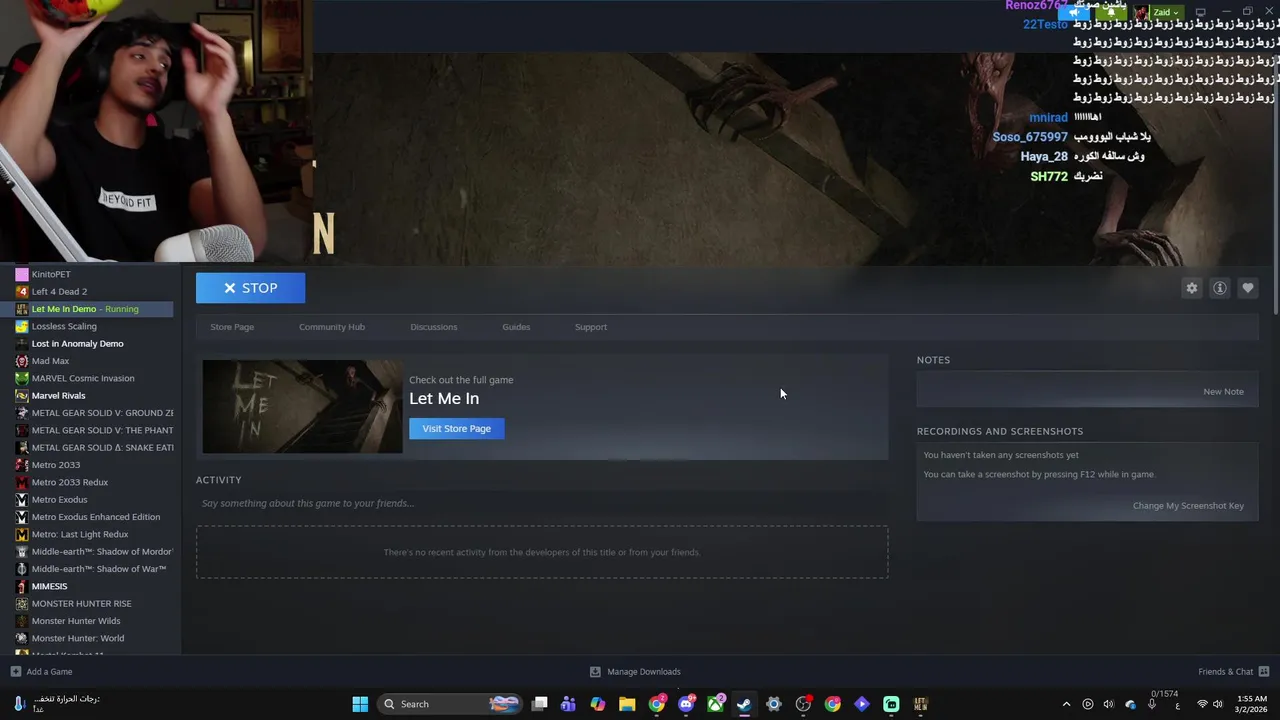This screenshot has width=1280, height=720.
Task: Select the KinitoPET game icon in library
Action: [x=22, y=274]
